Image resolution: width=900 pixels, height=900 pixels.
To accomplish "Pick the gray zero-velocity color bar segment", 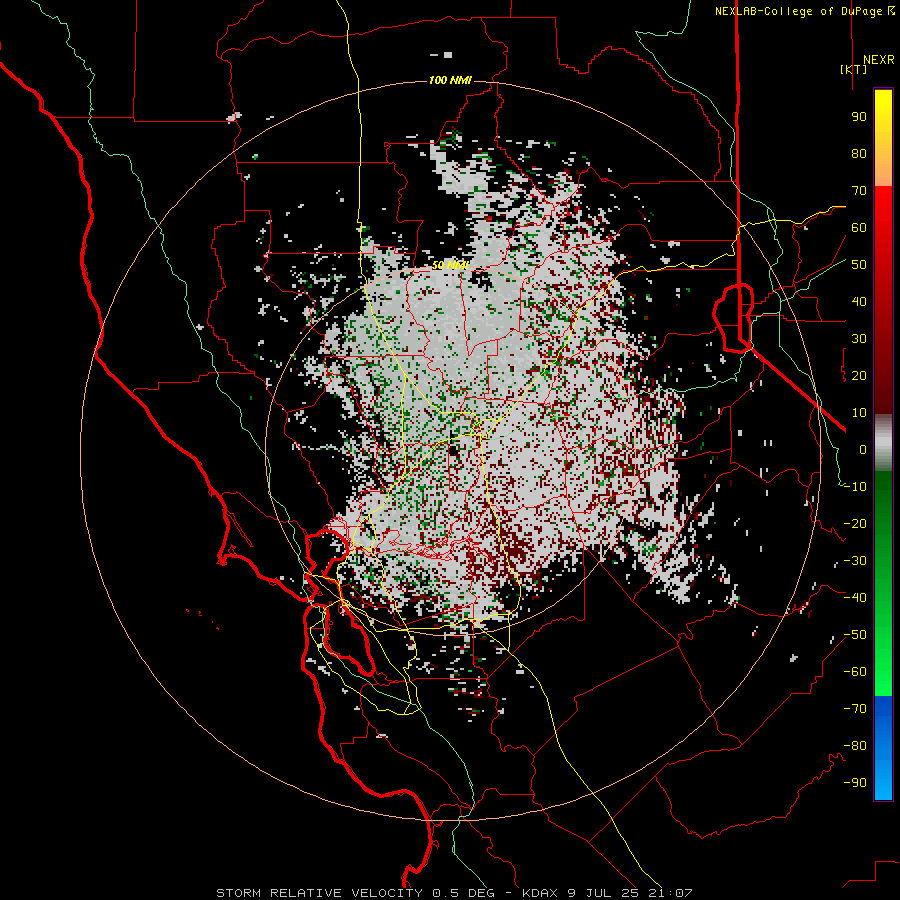I will click(883, 443).
